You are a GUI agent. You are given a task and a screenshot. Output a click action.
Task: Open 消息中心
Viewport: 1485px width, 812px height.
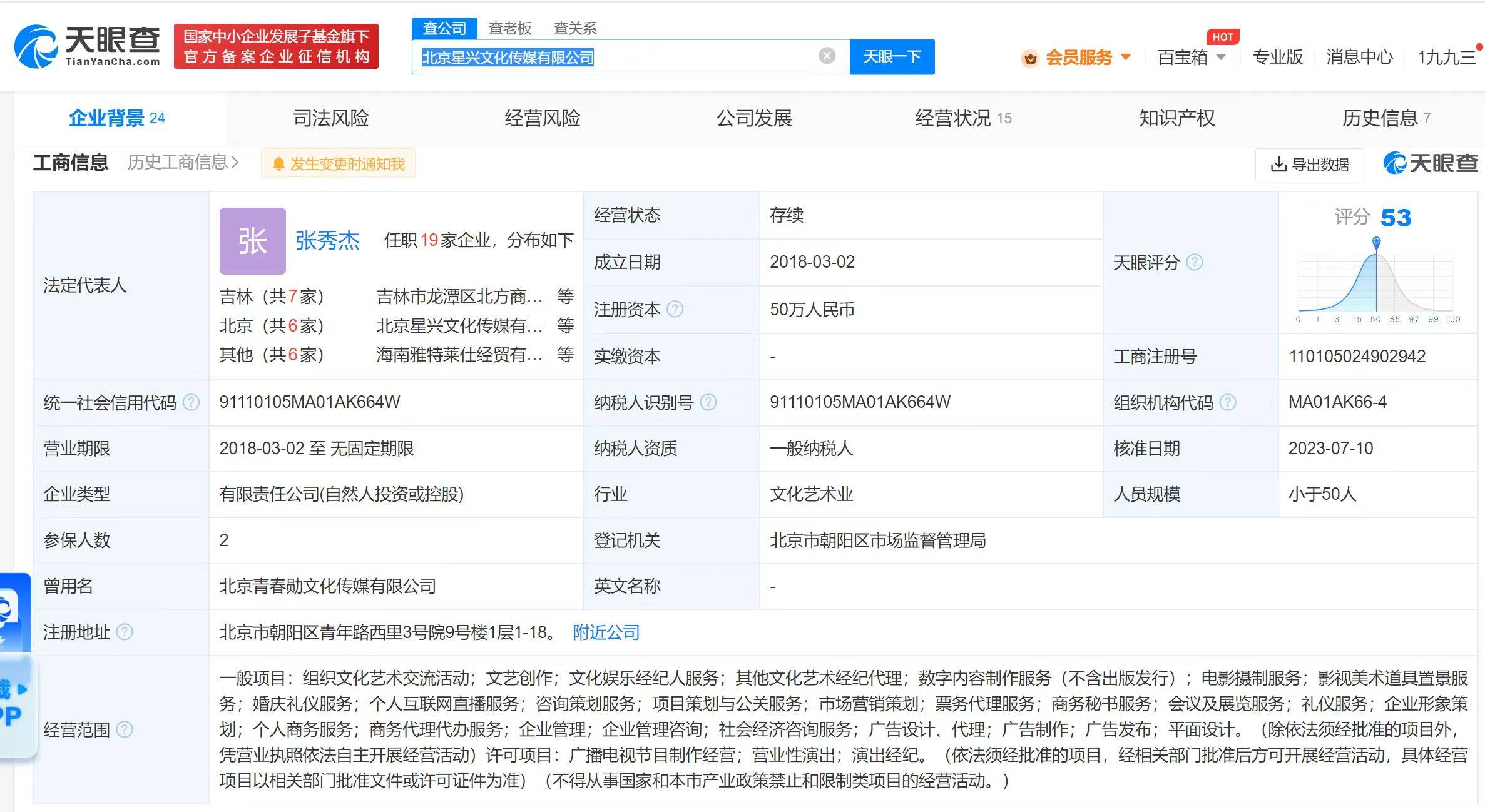[x=1359, y=57]
